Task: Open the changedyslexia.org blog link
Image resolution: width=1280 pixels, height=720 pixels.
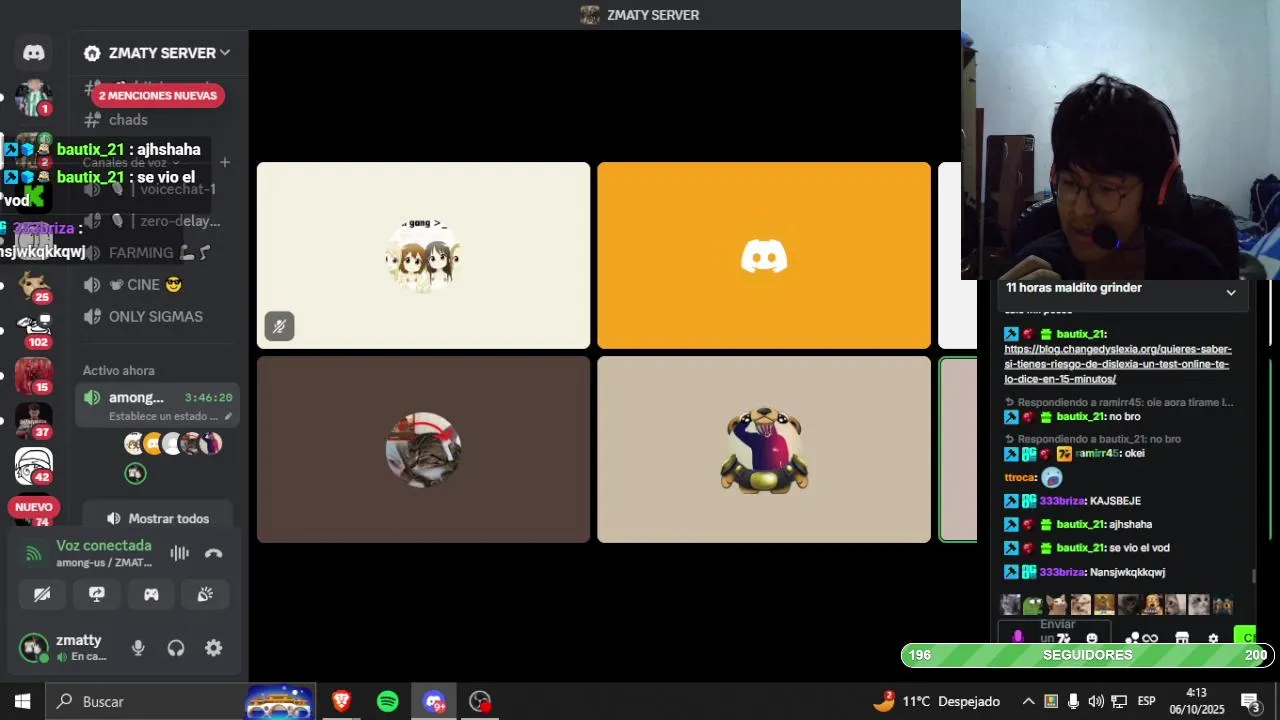Action: click(1118, 364)
